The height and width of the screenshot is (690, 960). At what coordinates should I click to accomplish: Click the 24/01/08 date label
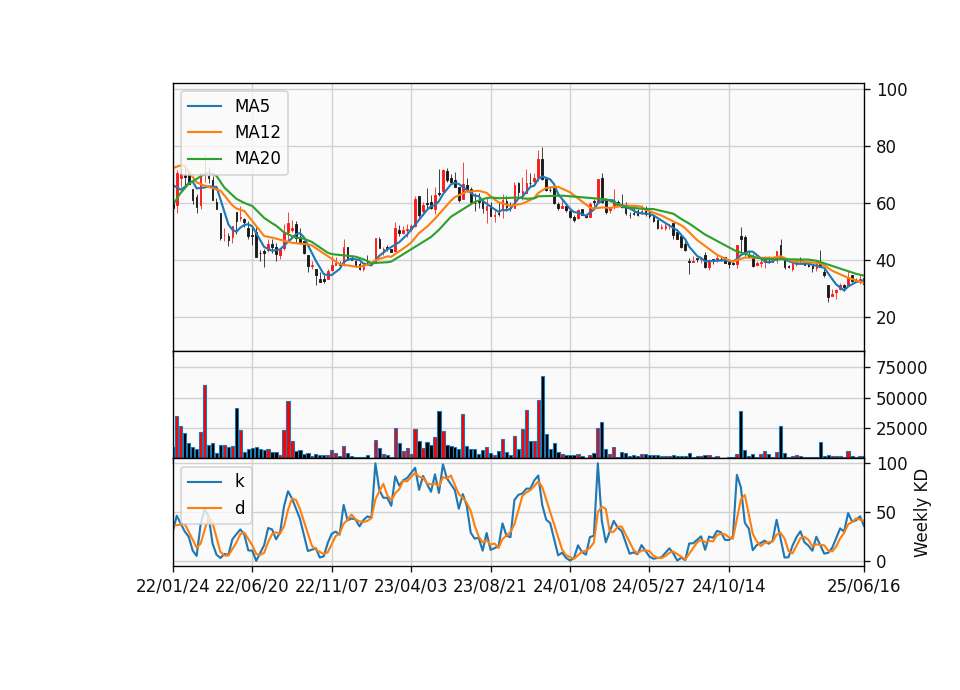point(569,586)
